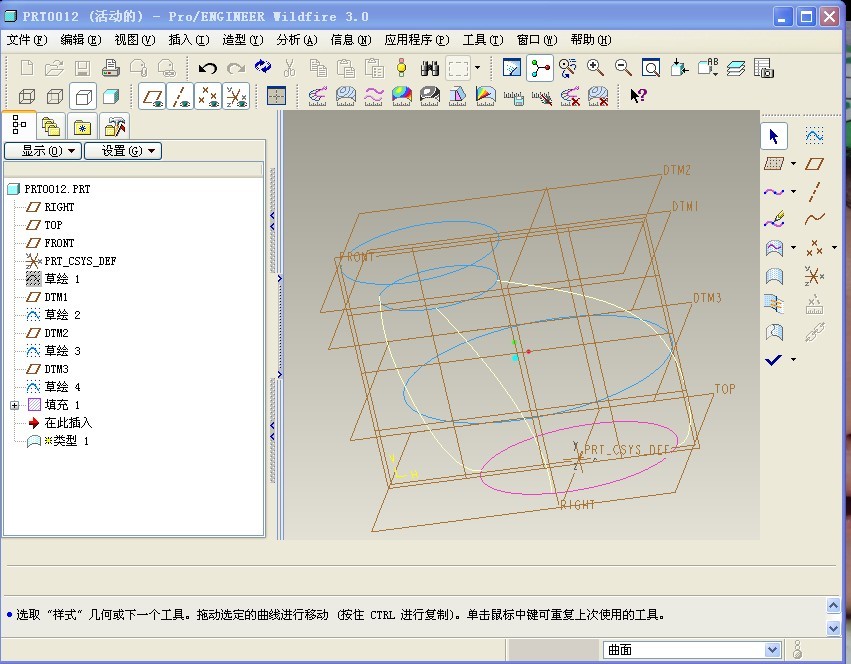Zoom out with magnifier minus icon

(x=623, y=68)
